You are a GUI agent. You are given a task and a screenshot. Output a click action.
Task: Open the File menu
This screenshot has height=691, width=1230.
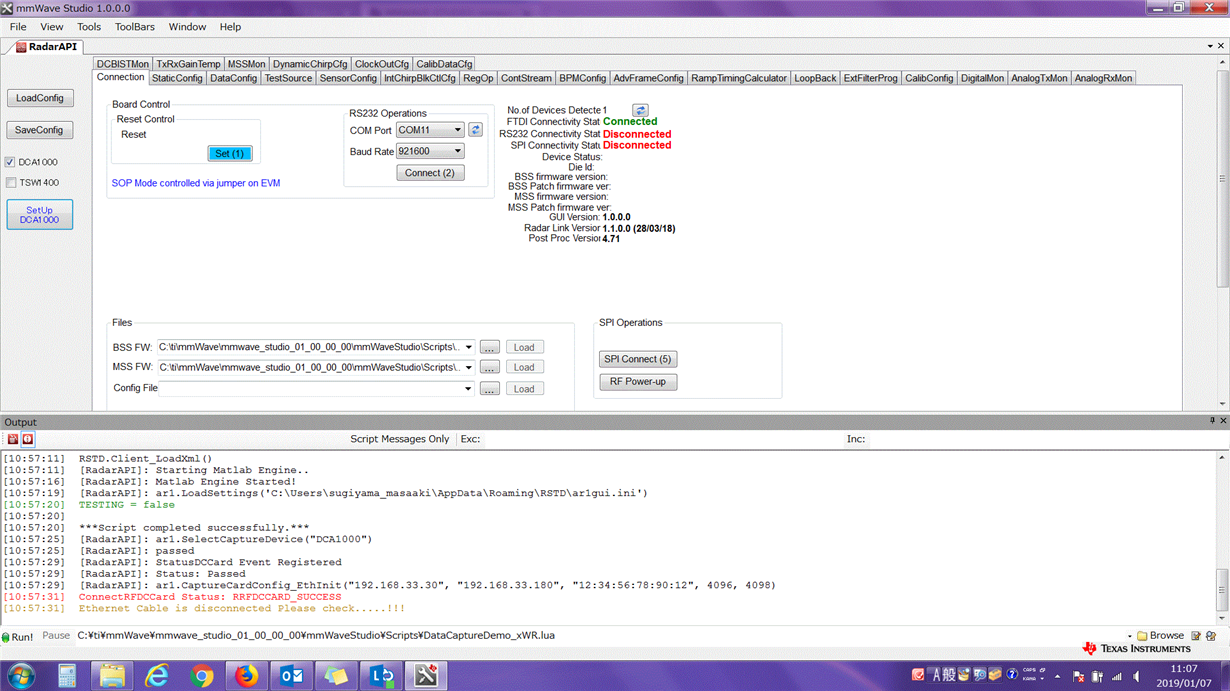(18, 27)
